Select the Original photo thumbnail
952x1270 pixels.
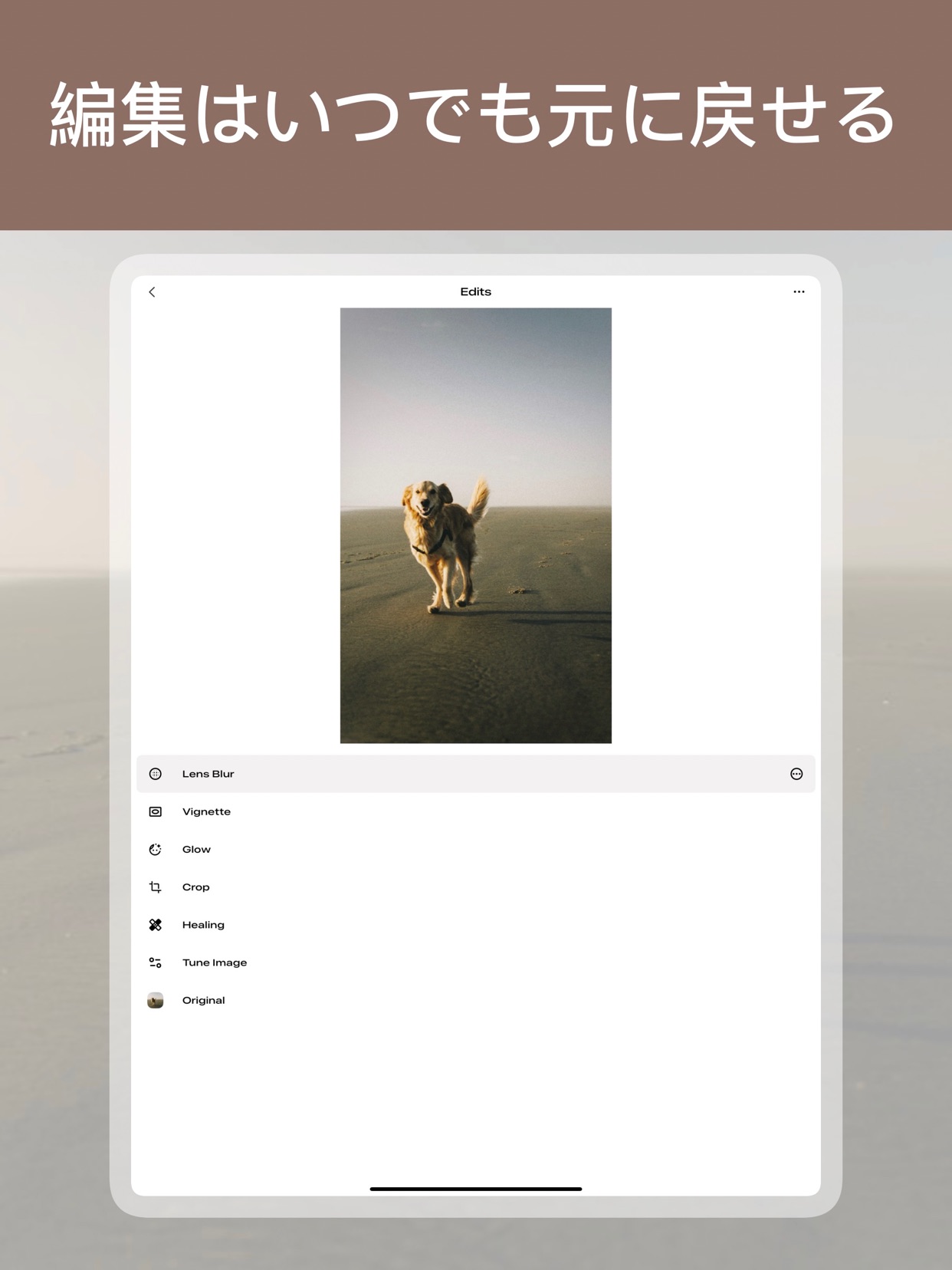pos(156,1000)
